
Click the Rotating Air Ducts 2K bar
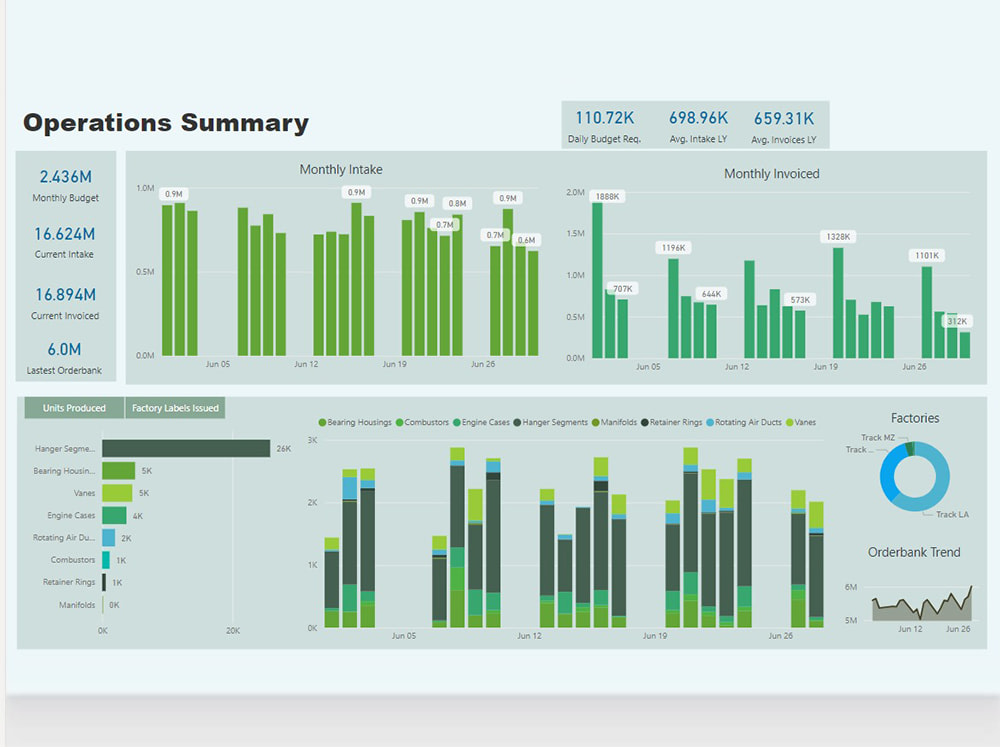108,538
